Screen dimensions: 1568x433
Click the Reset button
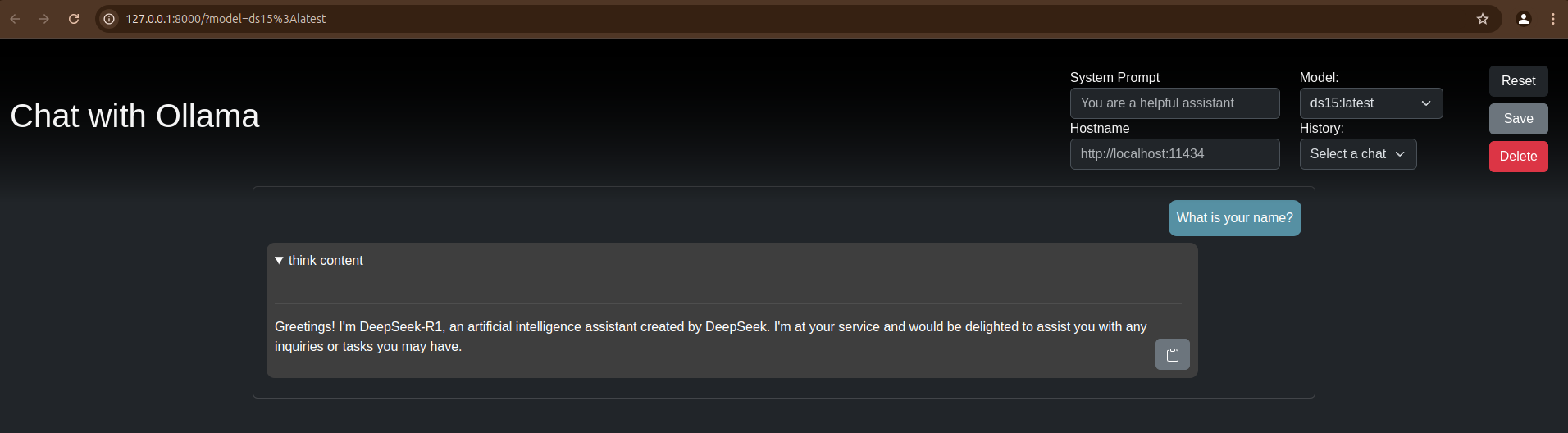tap(1518, 81)
